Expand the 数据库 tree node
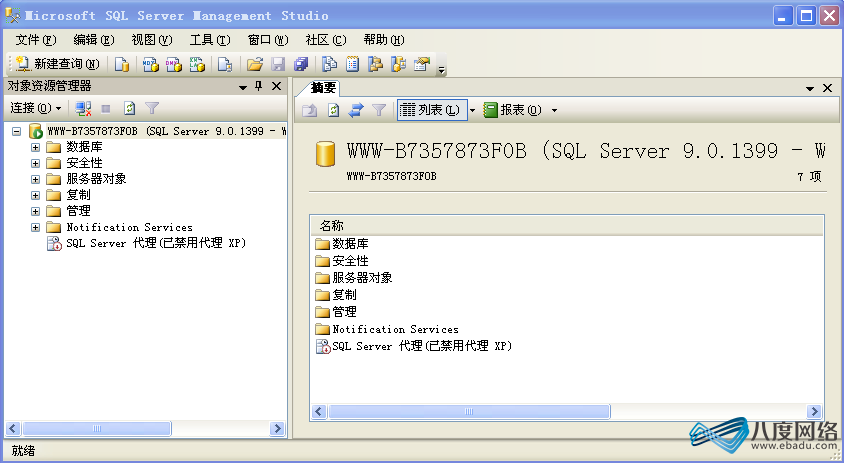 point(36,148)
